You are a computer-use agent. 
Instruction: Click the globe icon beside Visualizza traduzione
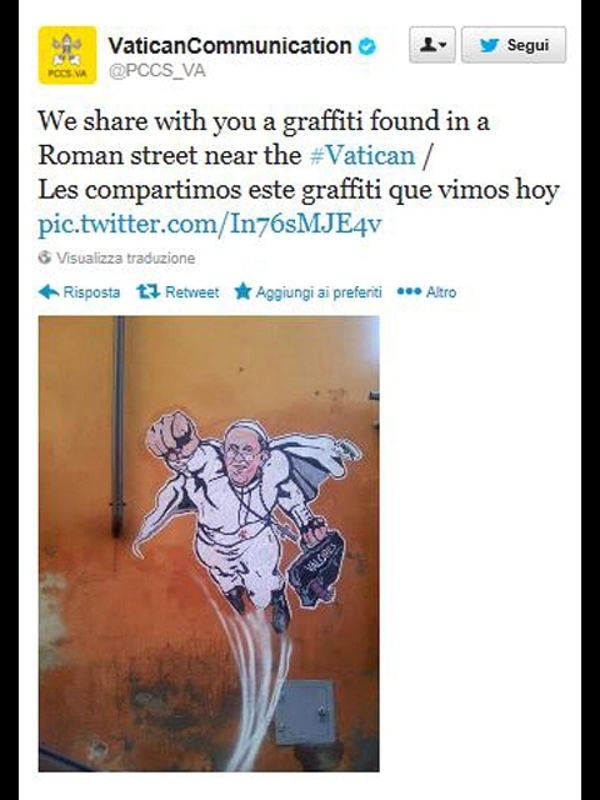pyautogui.click(x=44, y=257)
